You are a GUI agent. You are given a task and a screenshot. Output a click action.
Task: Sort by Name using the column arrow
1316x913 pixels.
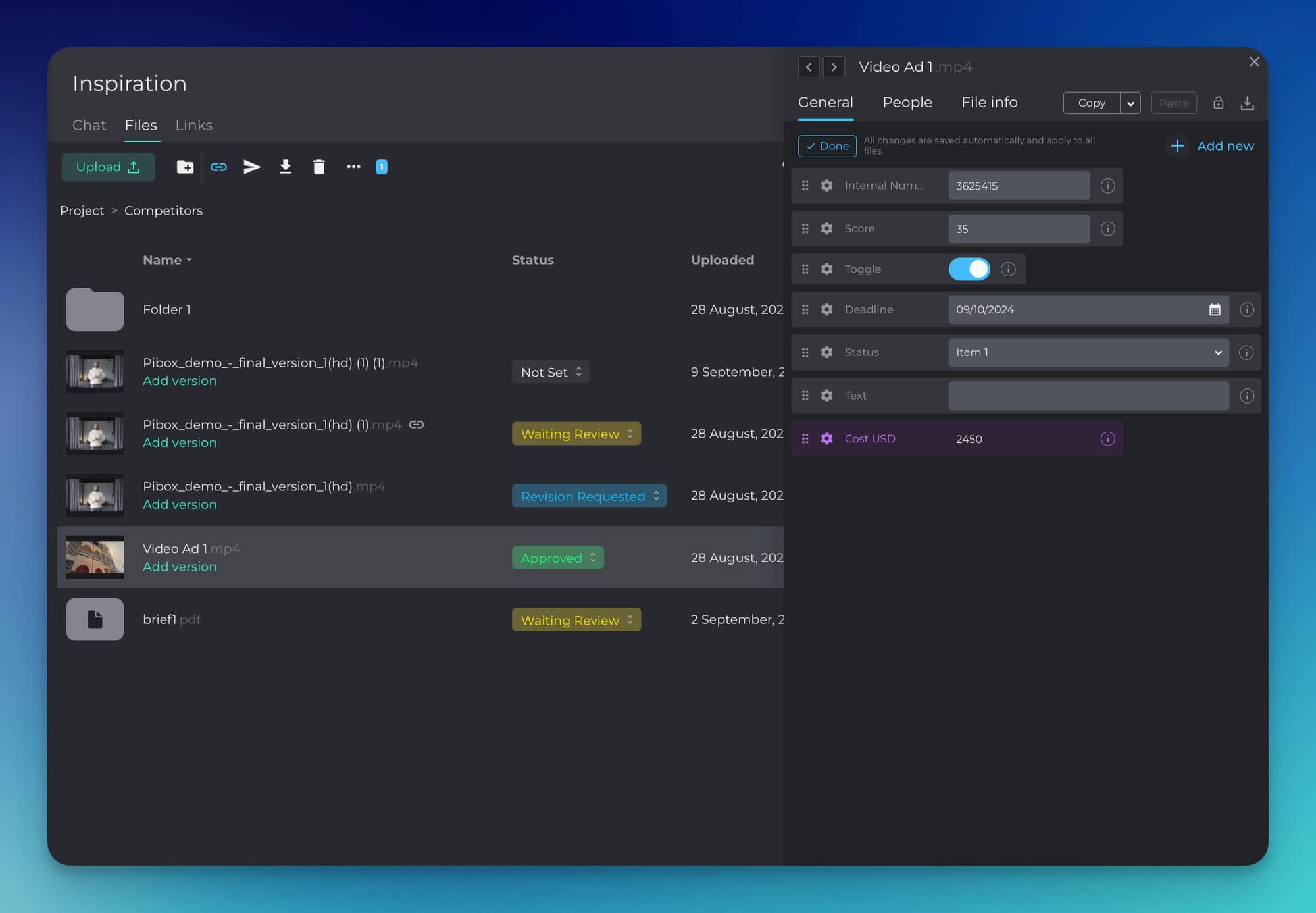point(188,260)
